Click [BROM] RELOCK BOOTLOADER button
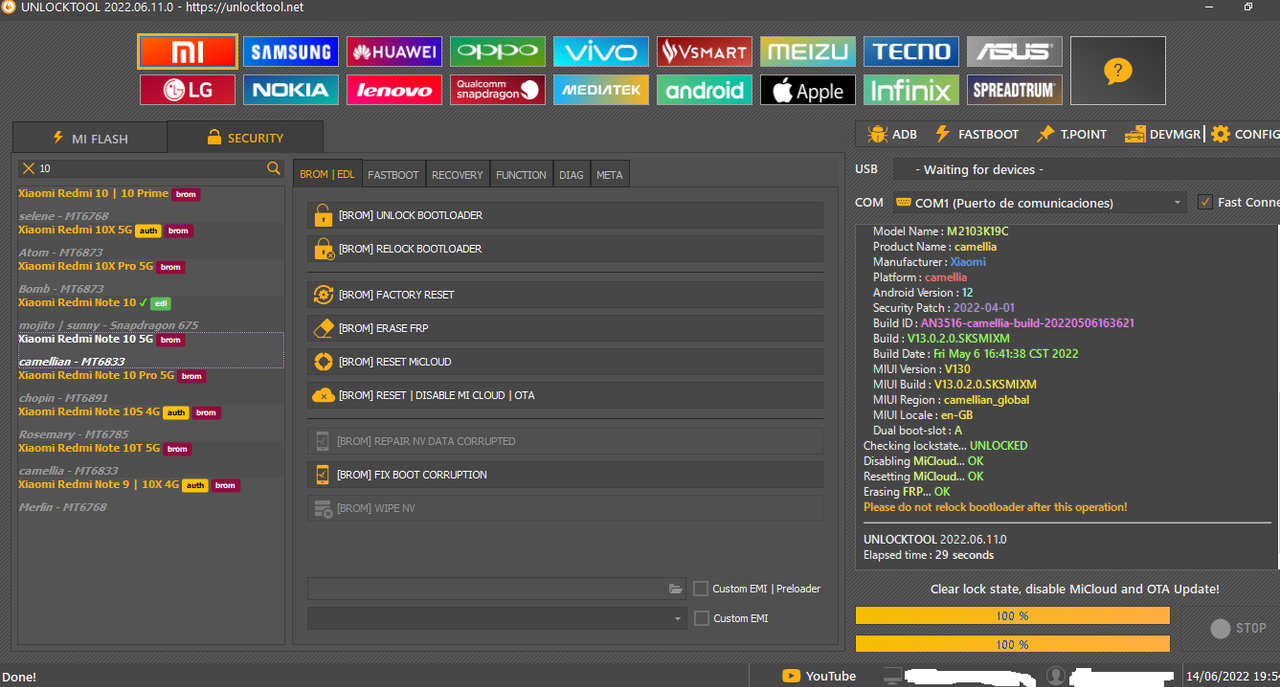The width and height of the screenshot is (1280, 687). click(565, 248)
